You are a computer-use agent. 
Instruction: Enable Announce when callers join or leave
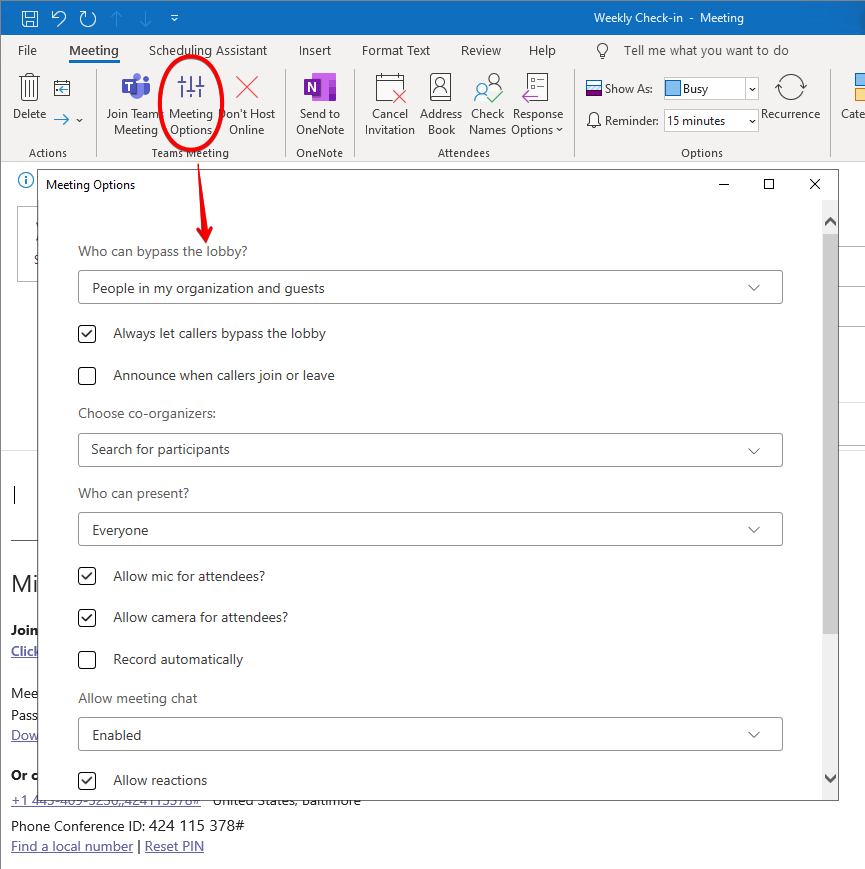pos(87,376)
